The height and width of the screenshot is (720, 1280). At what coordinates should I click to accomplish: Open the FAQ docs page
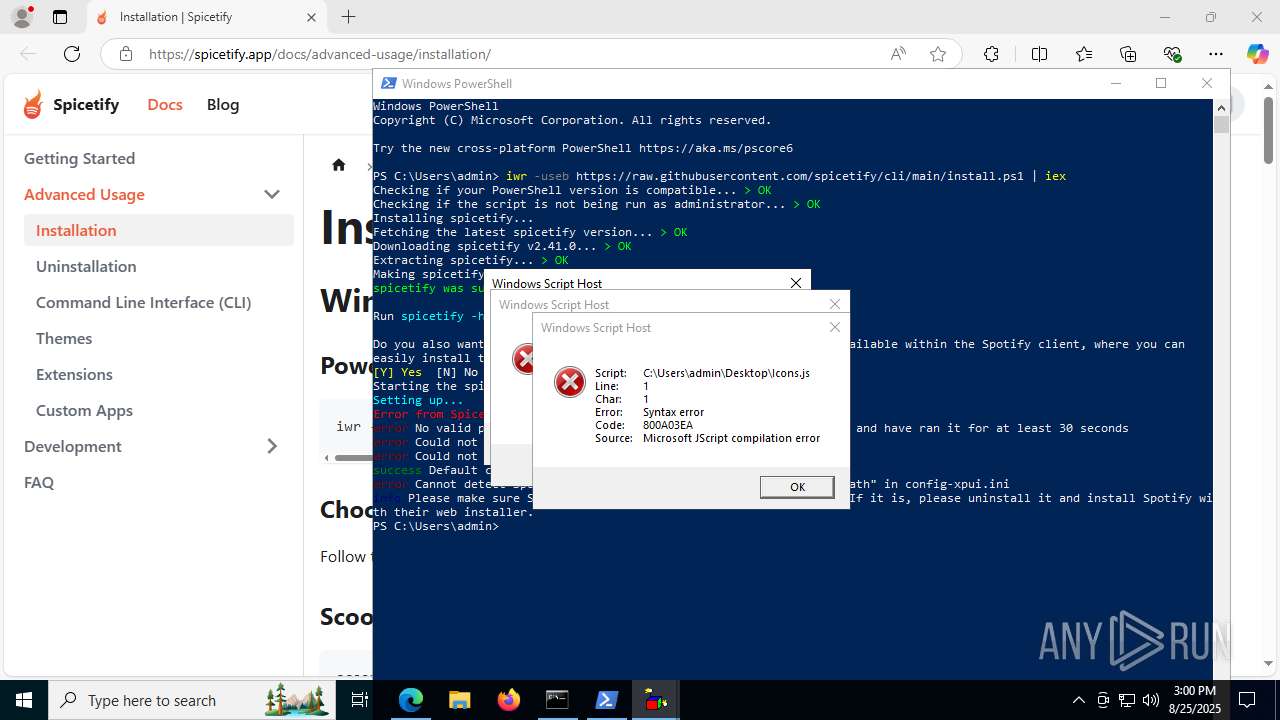tap(39, 482)
